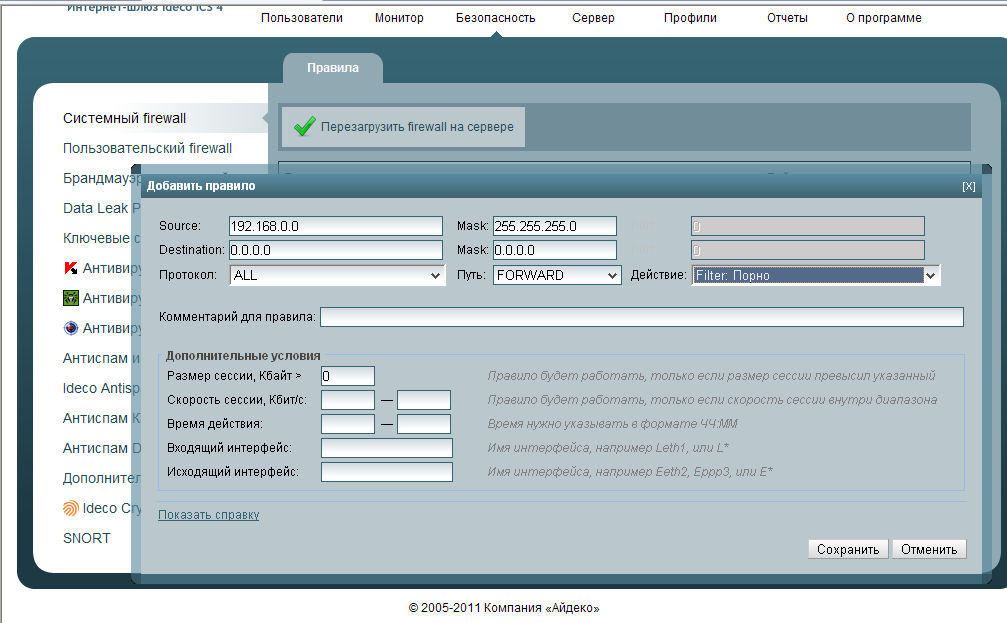Click the blue-red antivirus icon in sidebar

(x=71, y=328)
